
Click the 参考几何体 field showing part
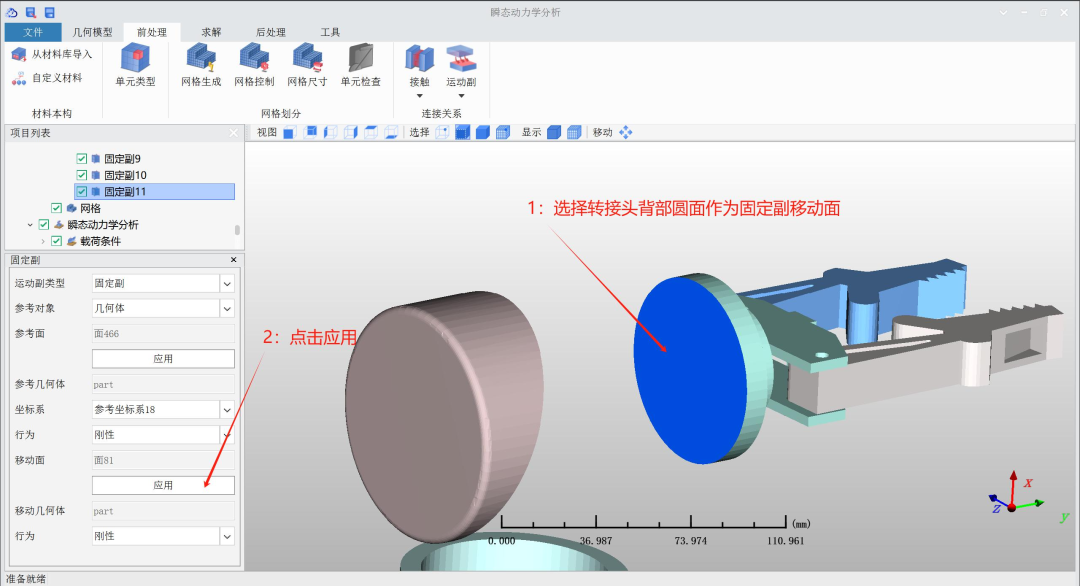tap(163, 384)
